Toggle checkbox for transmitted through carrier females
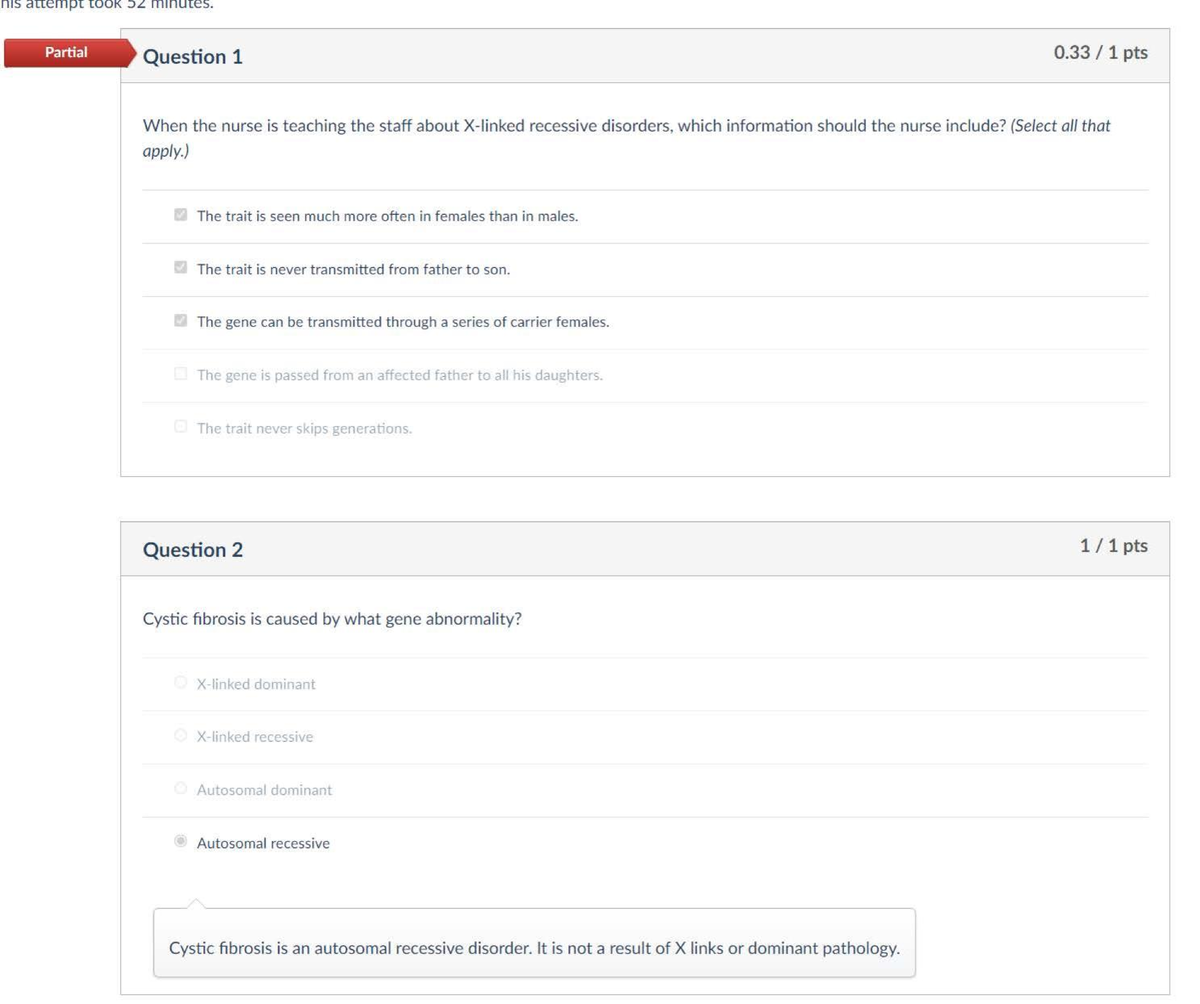Screen dimensions: 1200x1004 tap(180, 321)
